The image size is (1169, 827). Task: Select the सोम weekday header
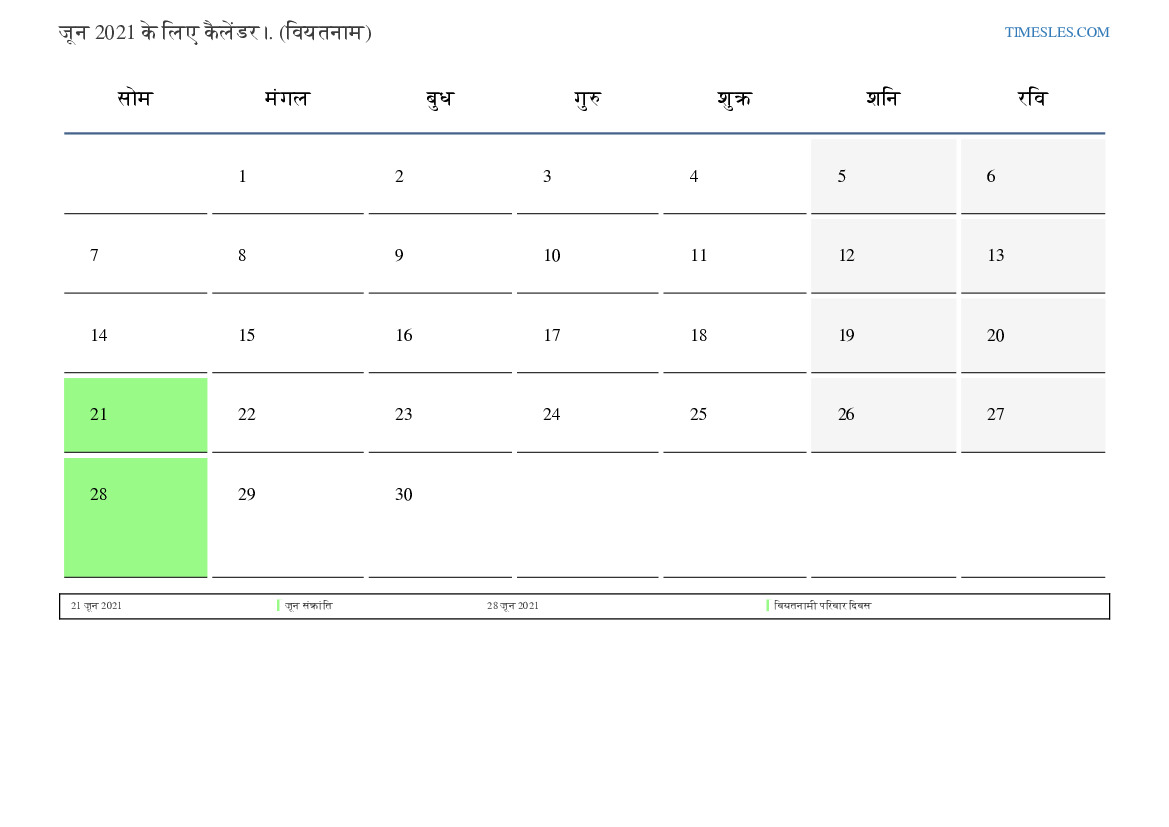click(x=135, y=98)
